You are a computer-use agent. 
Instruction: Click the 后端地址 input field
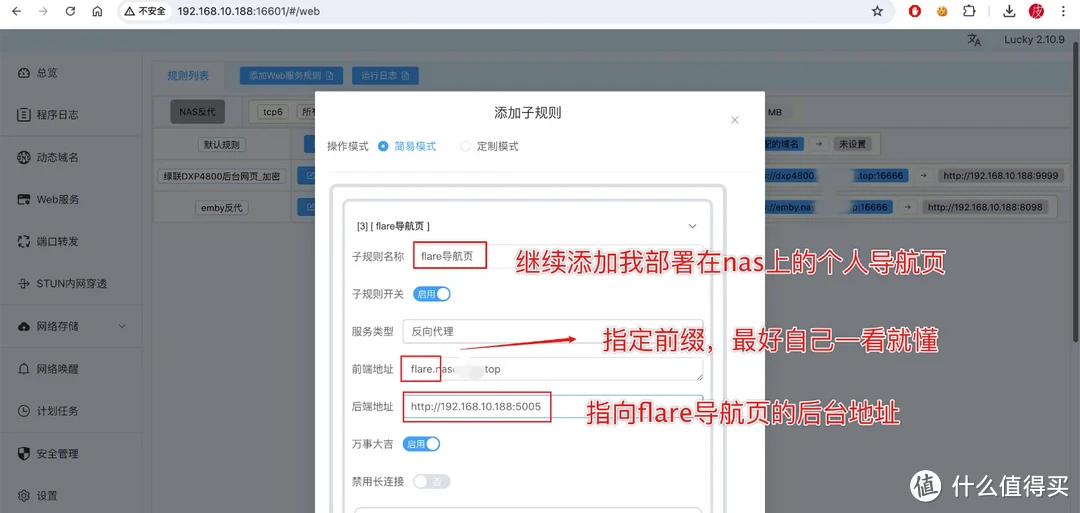click(x=552, y=407)
